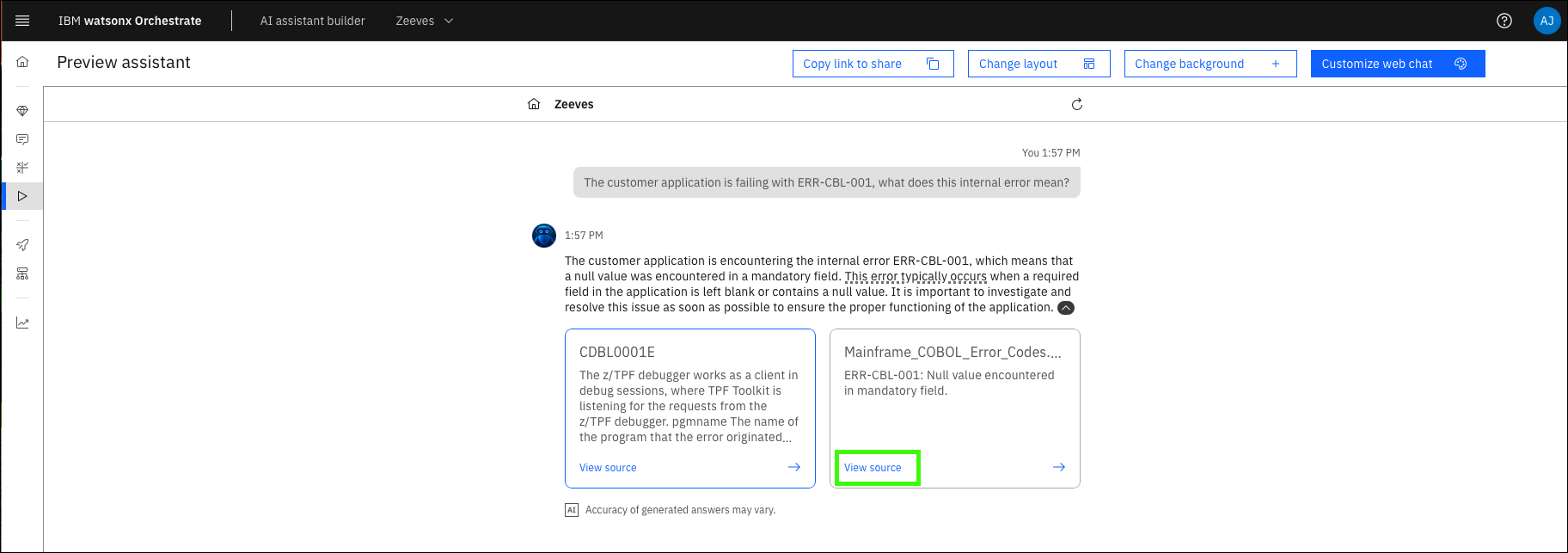This screenshot has width=1568, height=553.
Task: Click the Home icon in left sidebar
Action: 22,62
